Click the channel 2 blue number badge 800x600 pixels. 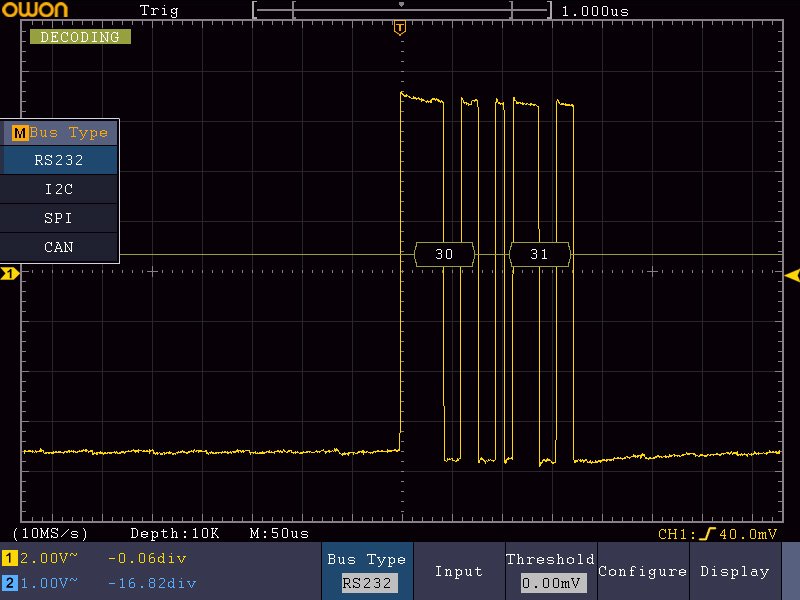click(x=10, y=582)
